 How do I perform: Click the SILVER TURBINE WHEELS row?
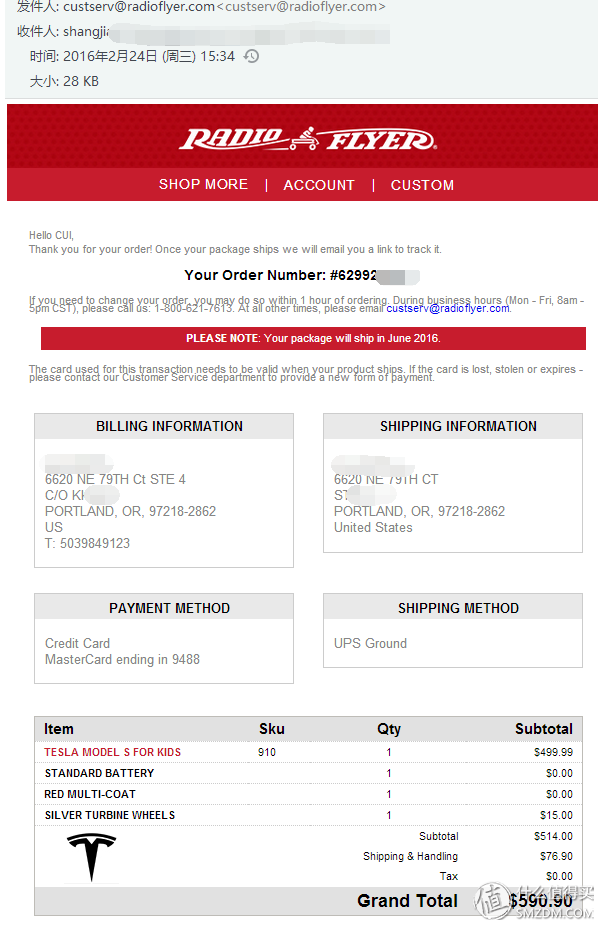(308, 815)
